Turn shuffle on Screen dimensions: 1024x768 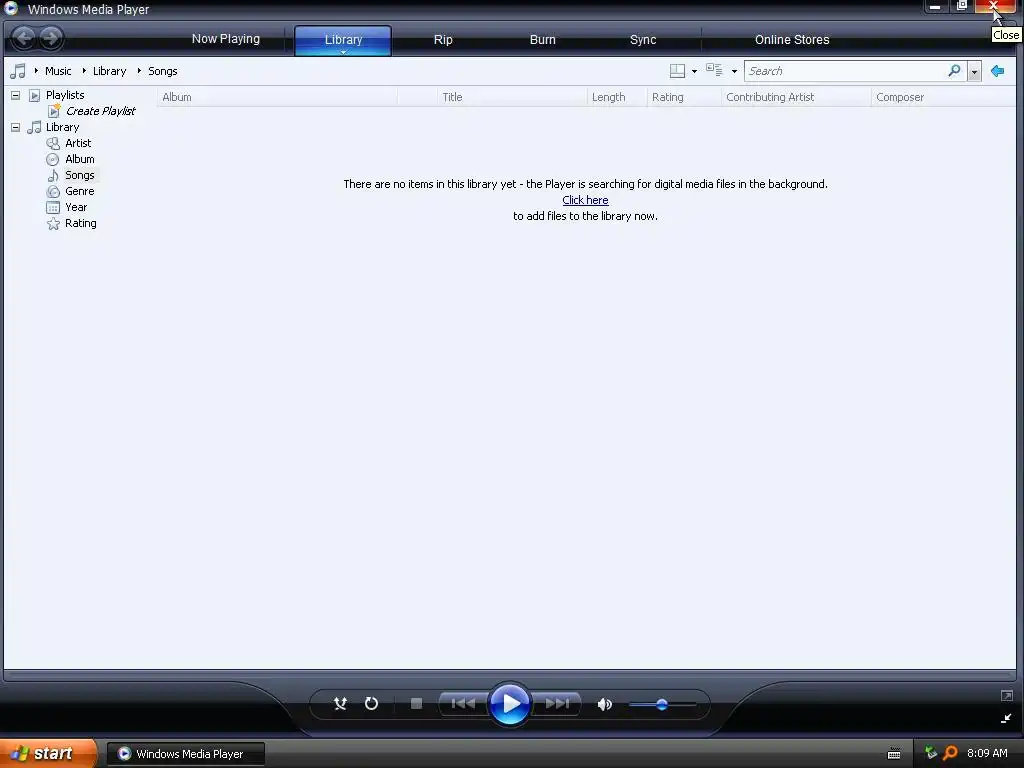click(x=340, y=703)
